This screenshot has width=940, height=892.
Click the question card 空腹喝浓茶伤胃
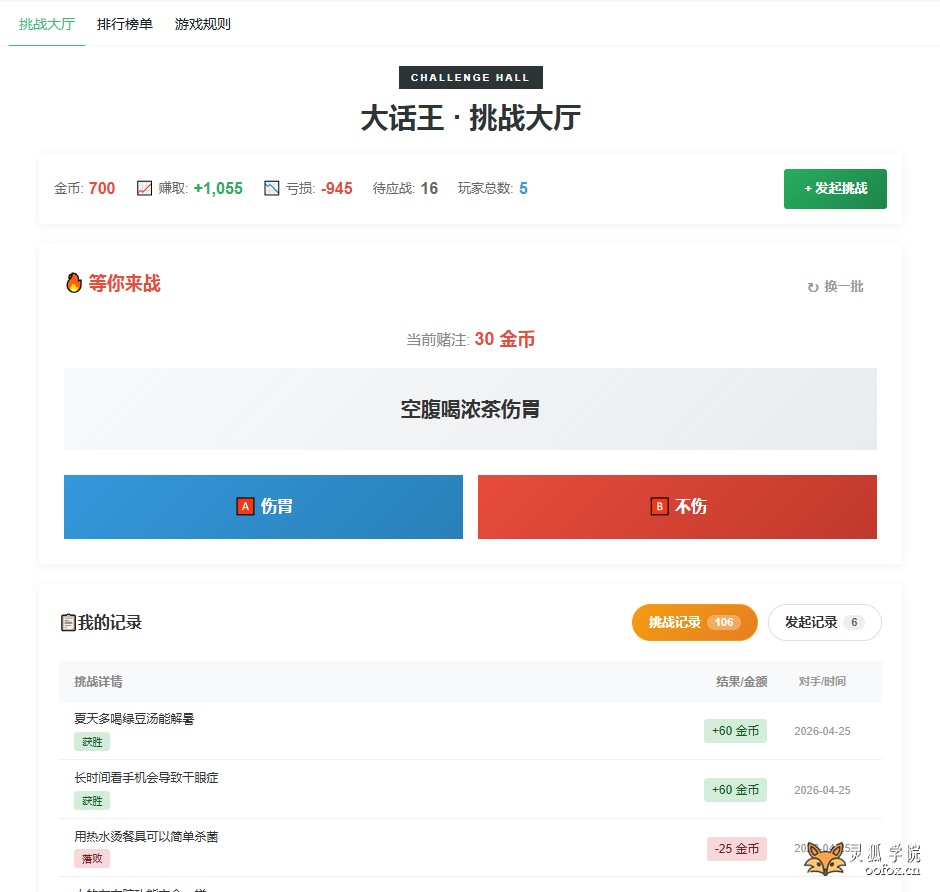pyautogui.click(x=470, y=409)
